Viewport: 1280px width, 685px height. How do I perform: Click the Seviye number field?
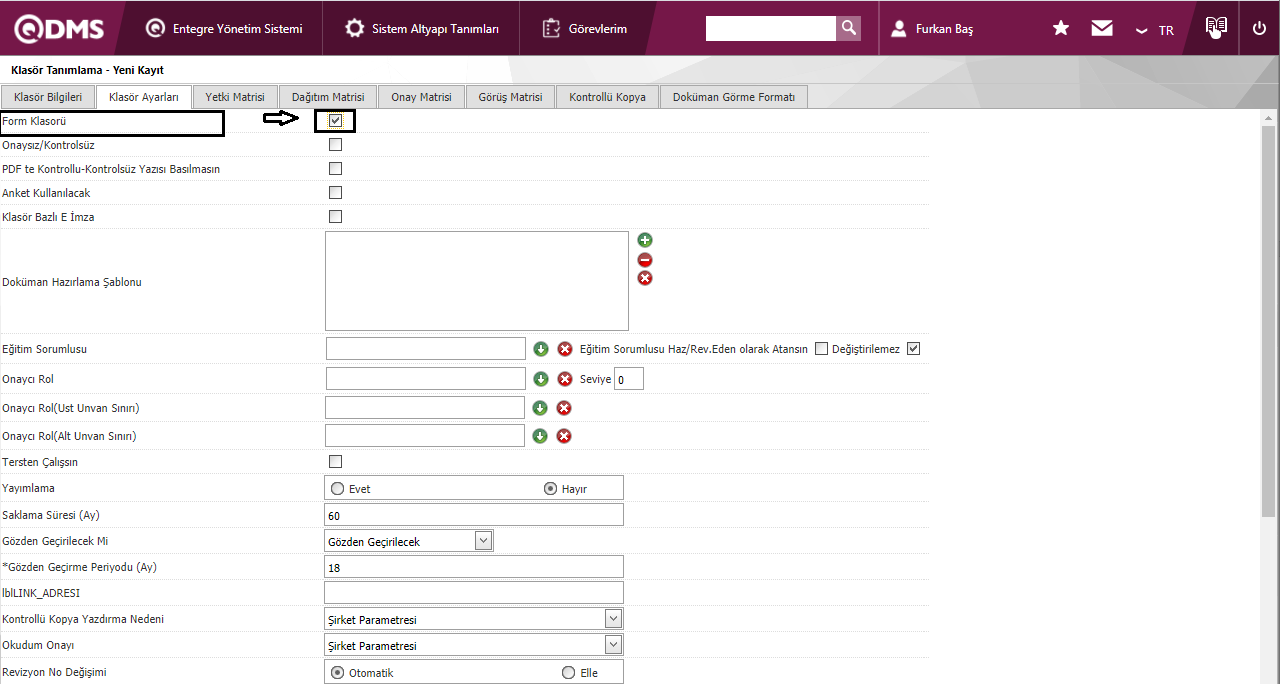click(x=629, y=379)
